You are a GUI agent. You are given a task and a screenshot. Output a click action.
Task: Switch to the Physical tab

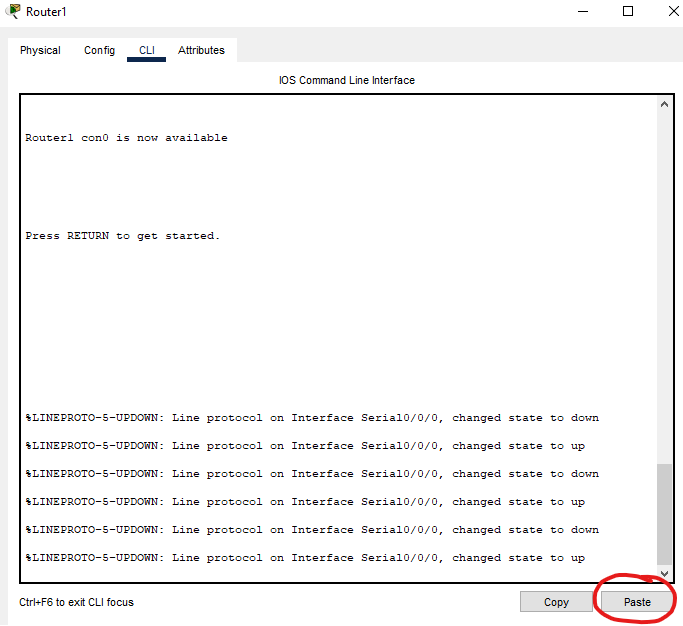(x=40, y=50)
